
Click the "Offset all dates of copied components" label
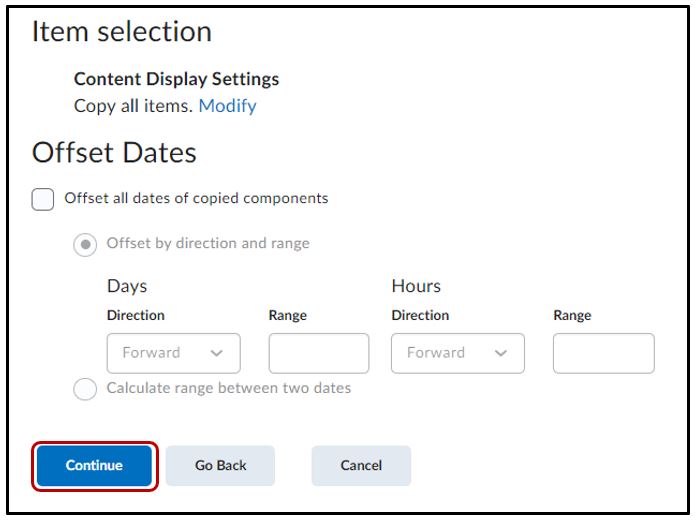click(x=196, y=198)
